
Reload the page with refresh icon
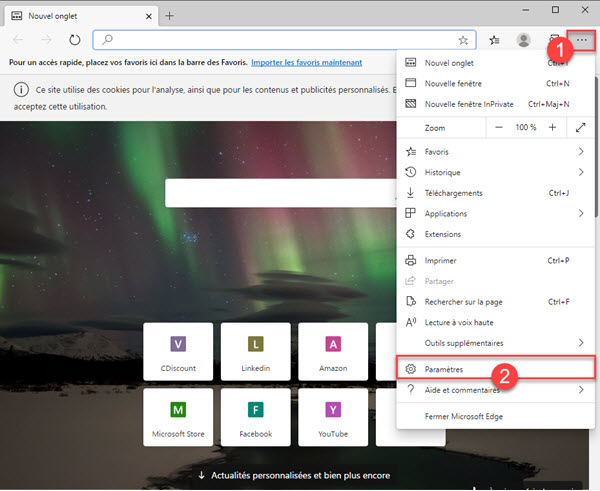75,39
